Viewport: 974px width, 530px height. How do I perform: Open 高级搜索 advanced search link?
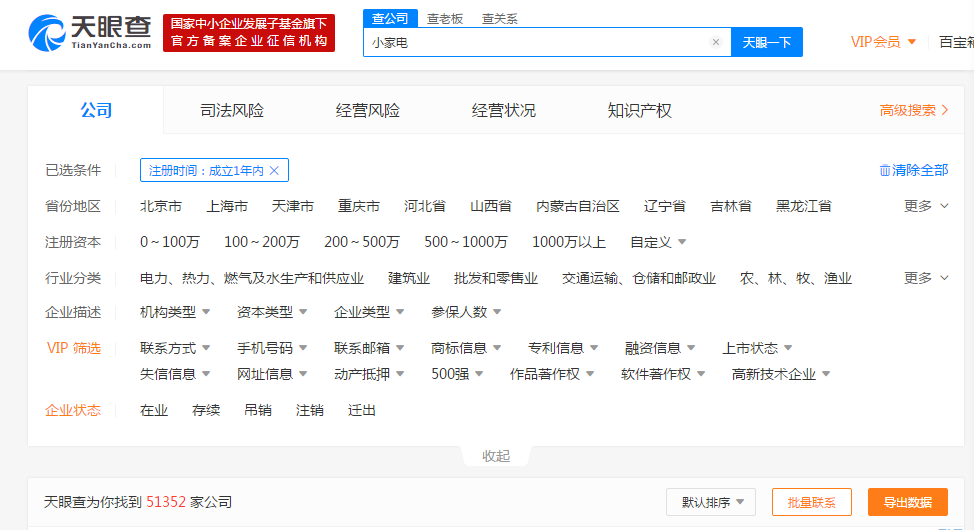coord(914,111)
